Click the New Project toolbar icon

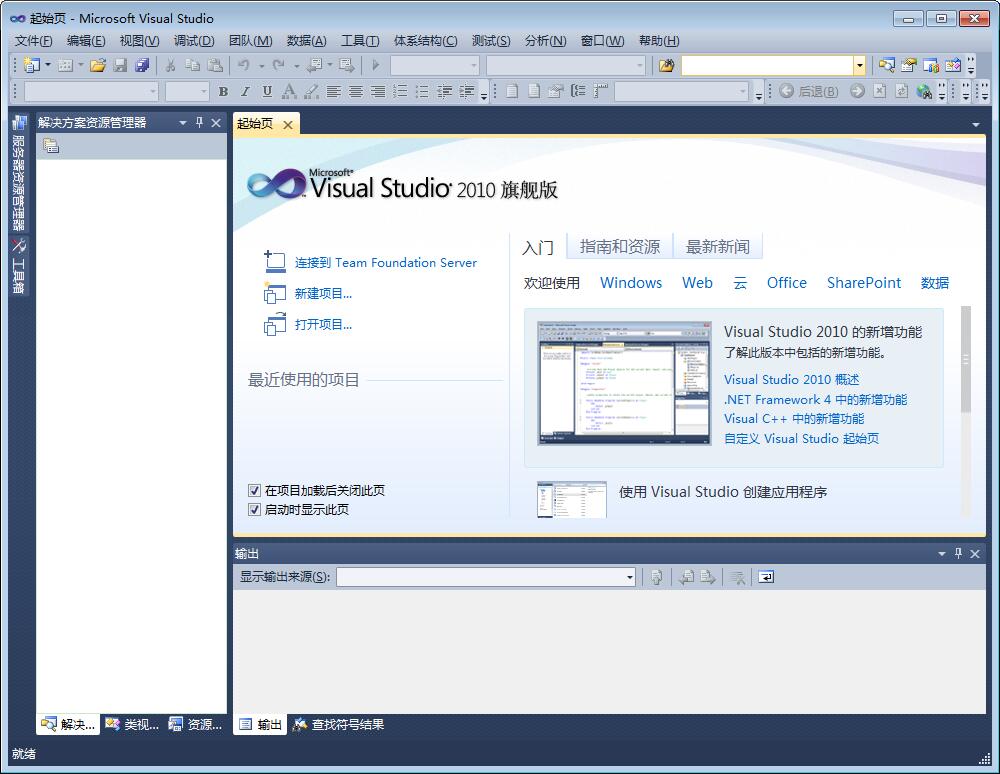(31, 65)
